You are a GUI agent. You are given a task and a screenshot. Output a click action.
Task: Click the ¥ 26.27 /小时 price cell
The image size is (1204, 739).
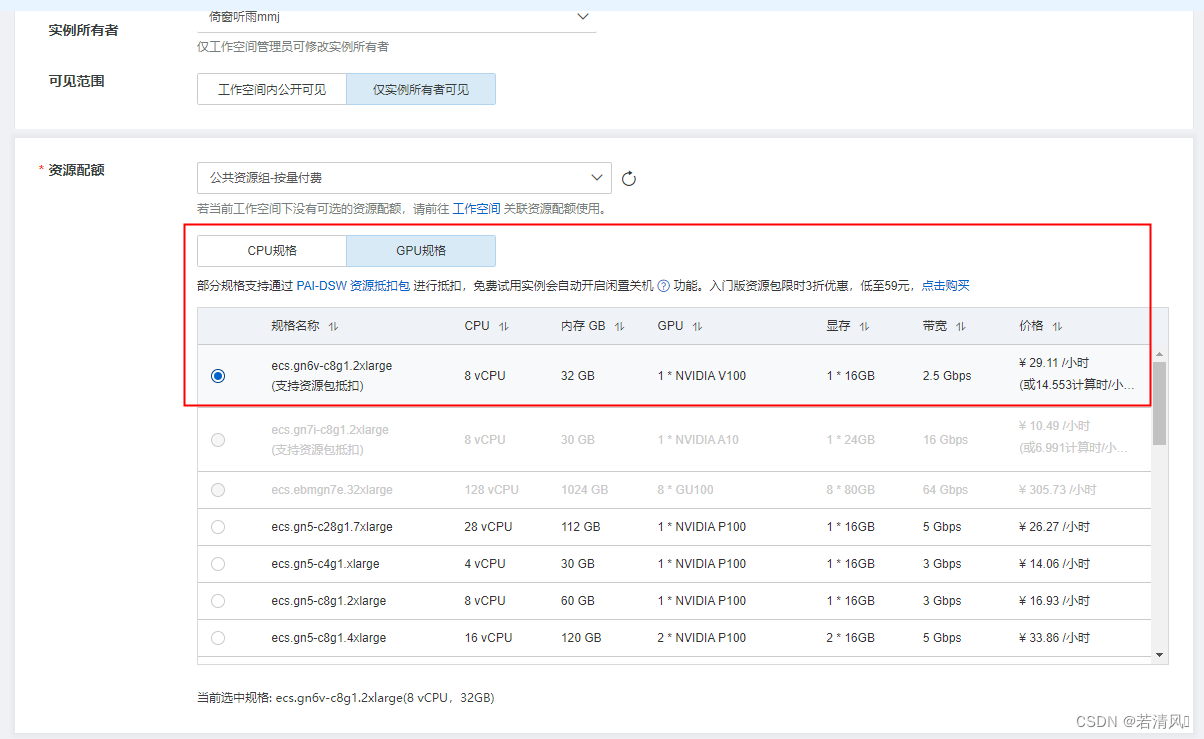click(1055, 527)
